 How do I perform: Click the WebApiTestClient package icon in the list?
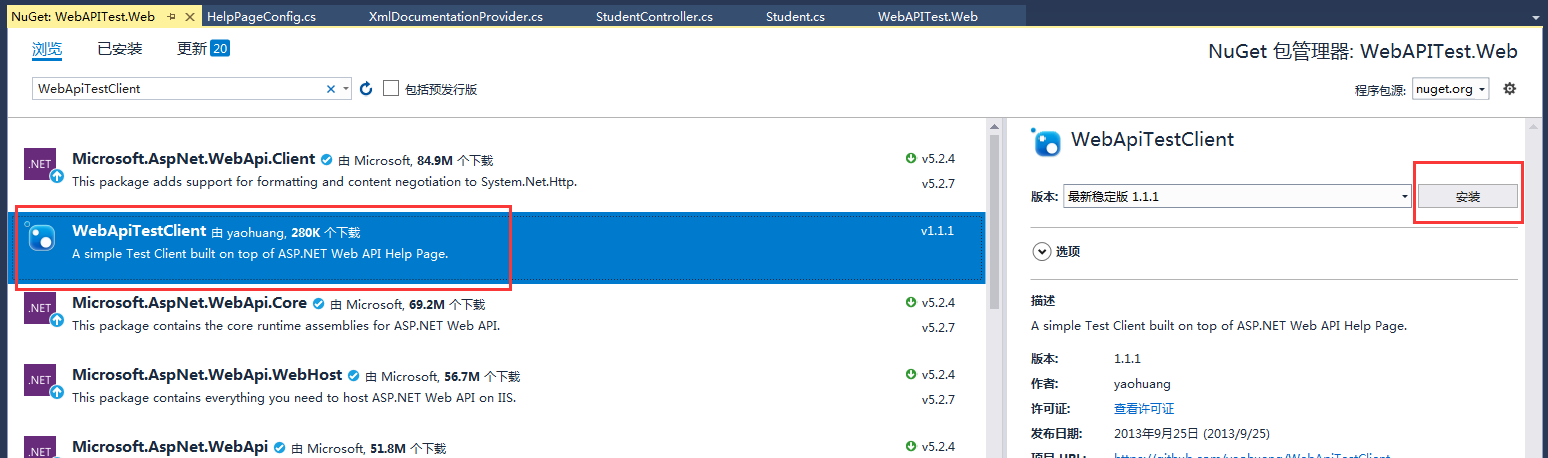point(42,237)
